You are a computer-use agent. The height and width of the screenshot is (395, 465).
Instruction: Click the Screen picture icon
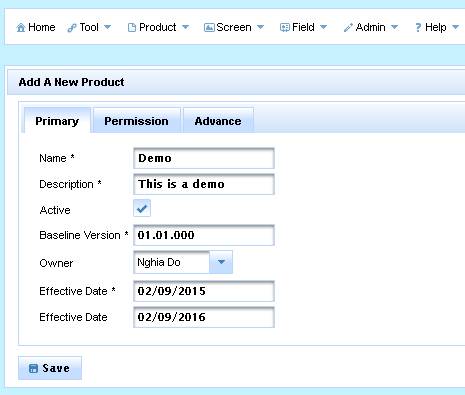pos(209,28)
